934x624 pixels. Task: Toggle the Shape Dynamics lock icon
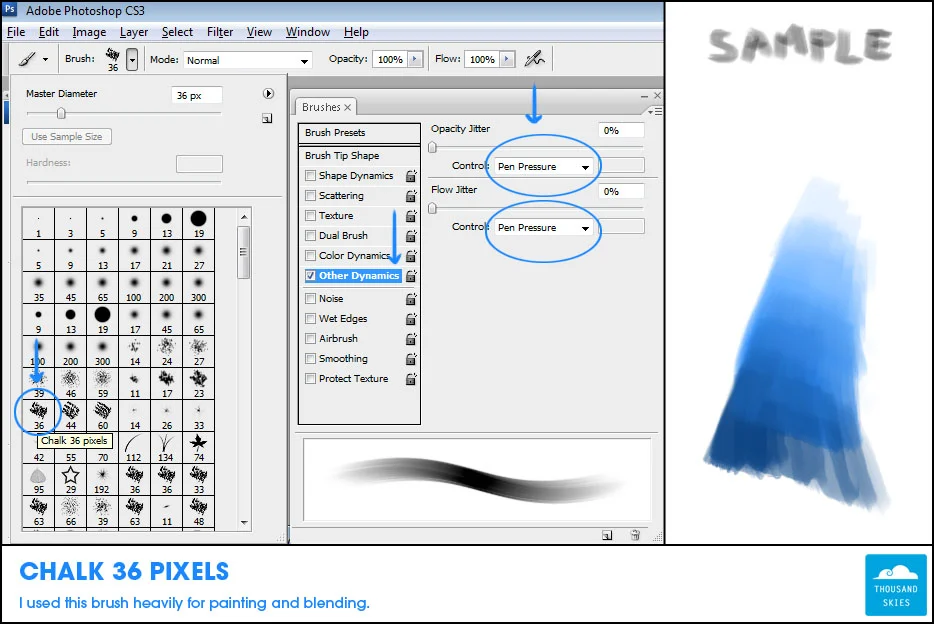pos(411,176)
